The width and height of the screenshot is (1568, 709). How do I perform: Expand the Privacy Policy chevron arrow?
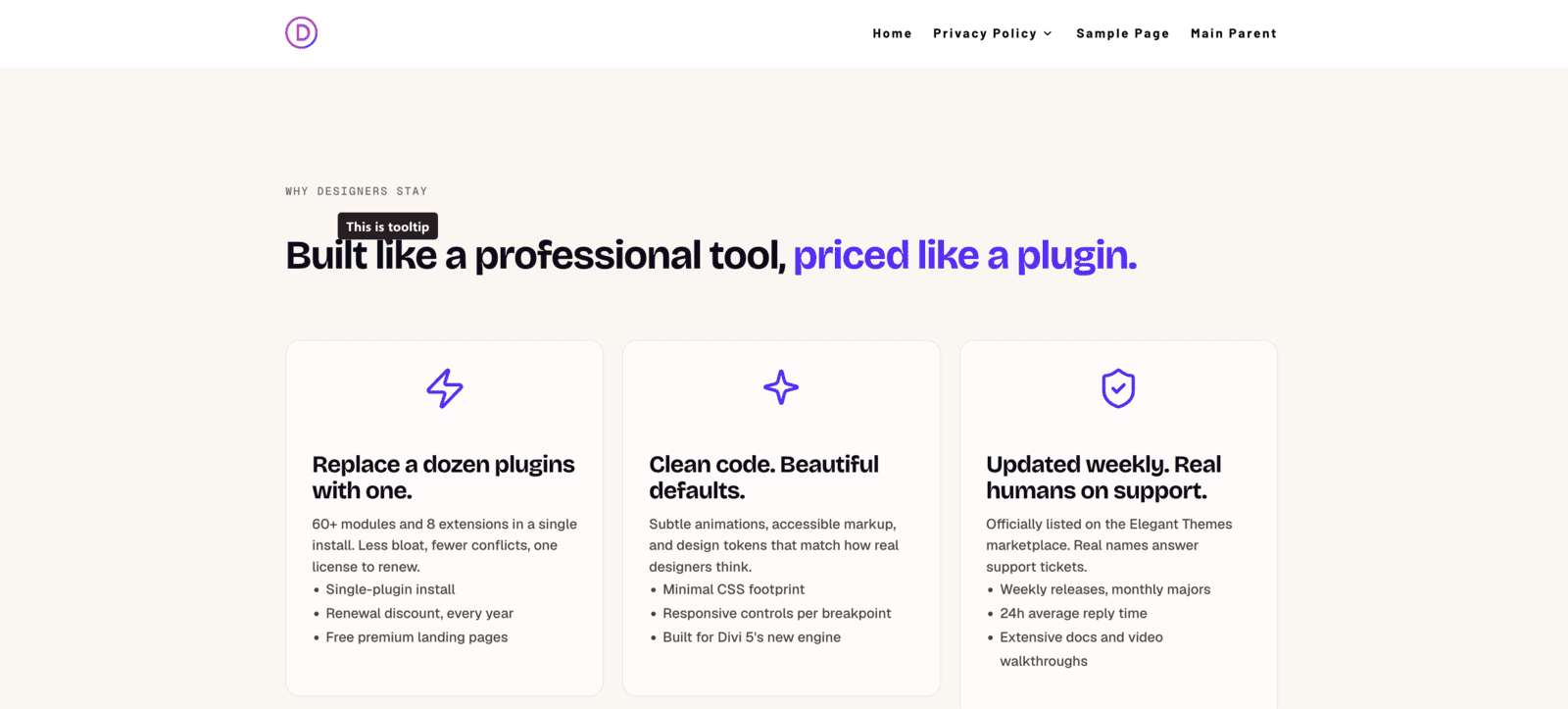pos(1048,33)
